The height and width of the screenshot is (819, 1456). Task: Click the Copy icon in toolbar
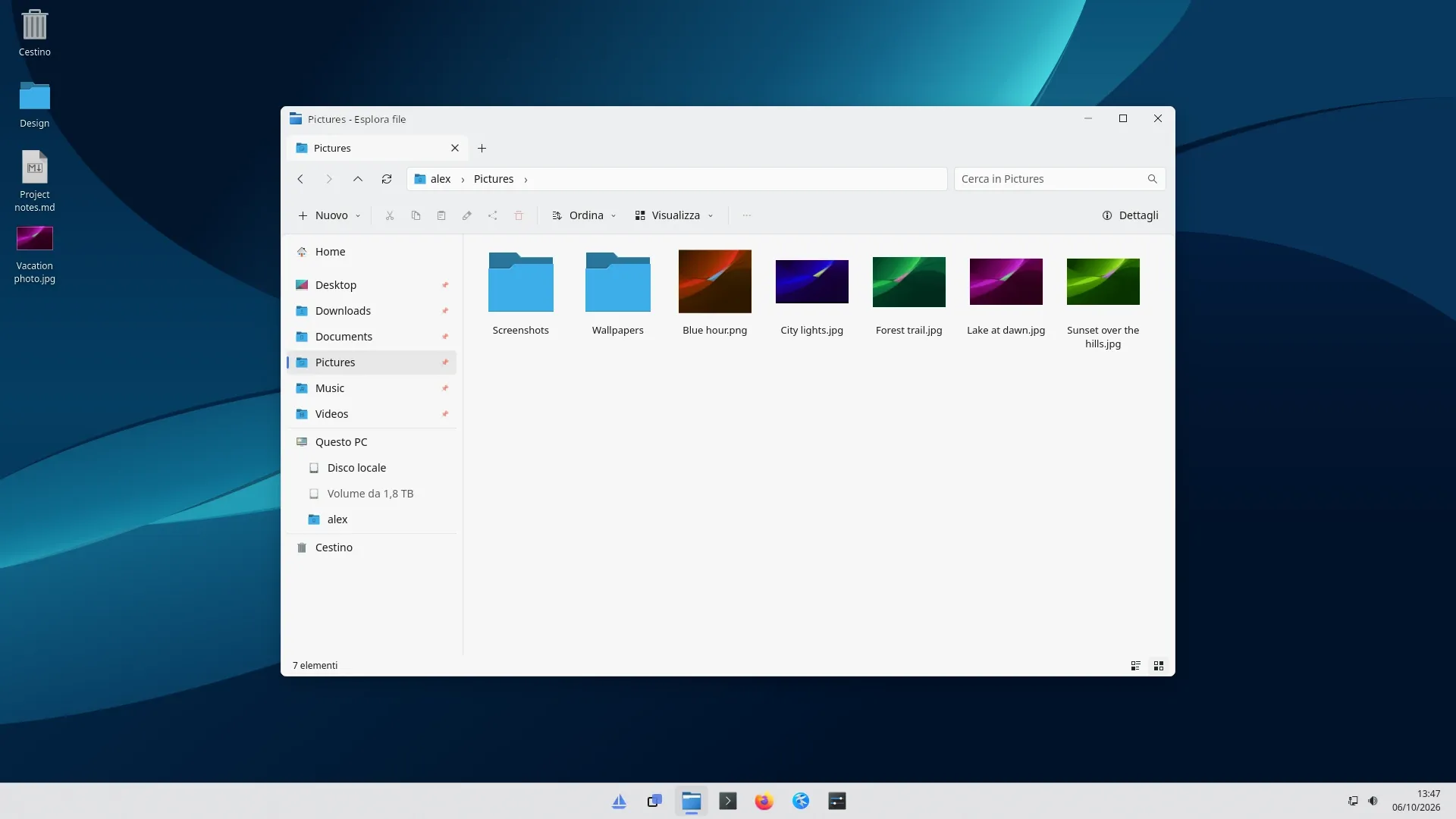pos(416,215)
